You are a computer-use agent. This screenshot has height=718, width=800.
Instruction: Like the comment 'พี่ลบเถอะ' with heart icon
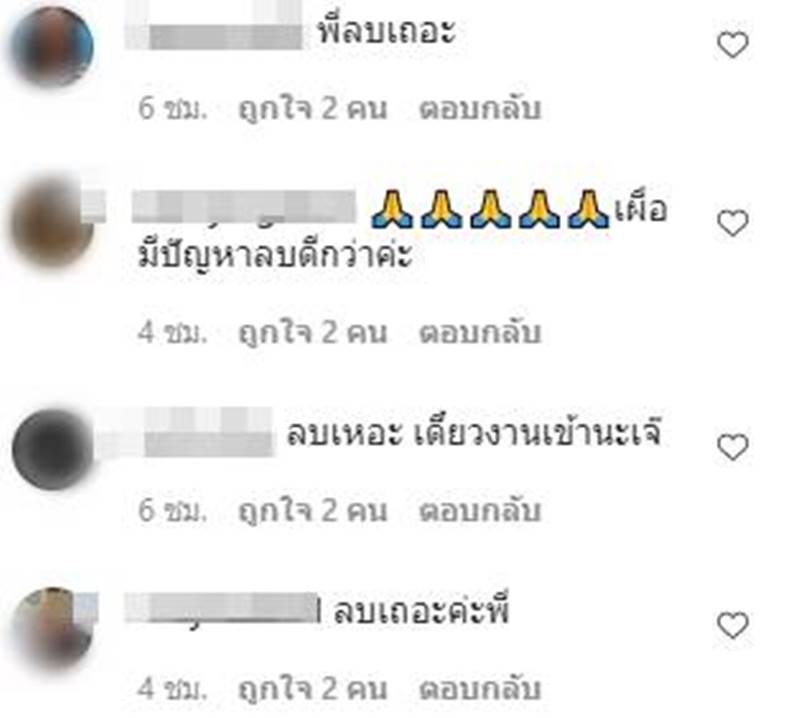[733, 45]
